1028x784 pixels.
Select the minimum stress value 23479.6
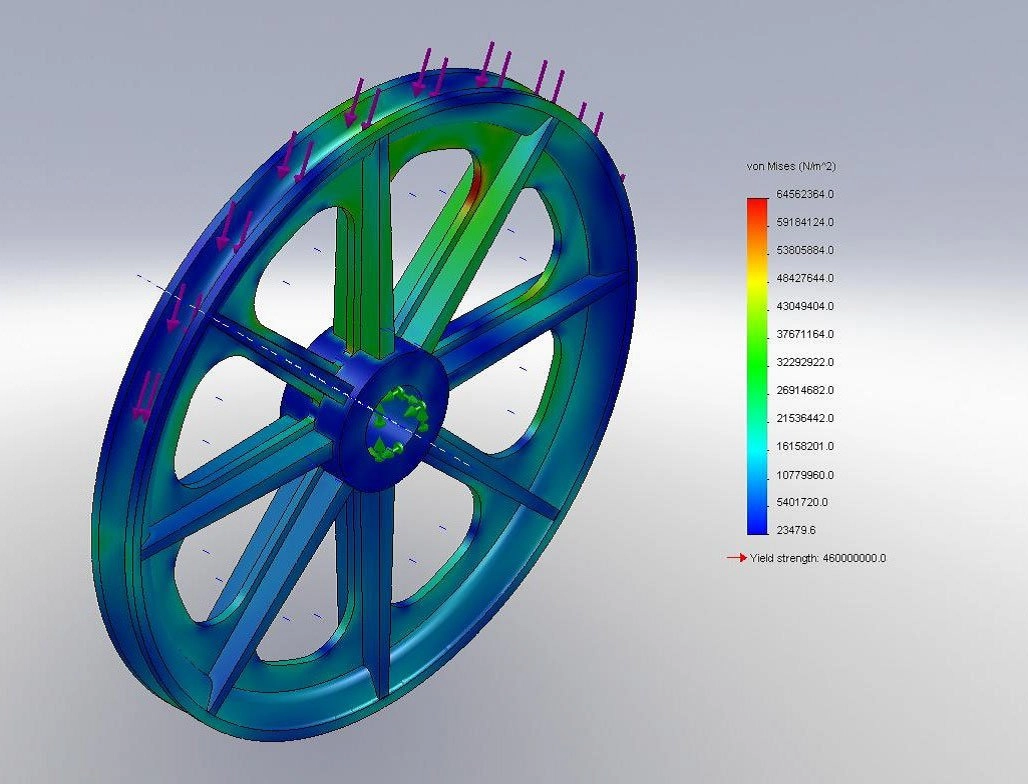(796, 530)
